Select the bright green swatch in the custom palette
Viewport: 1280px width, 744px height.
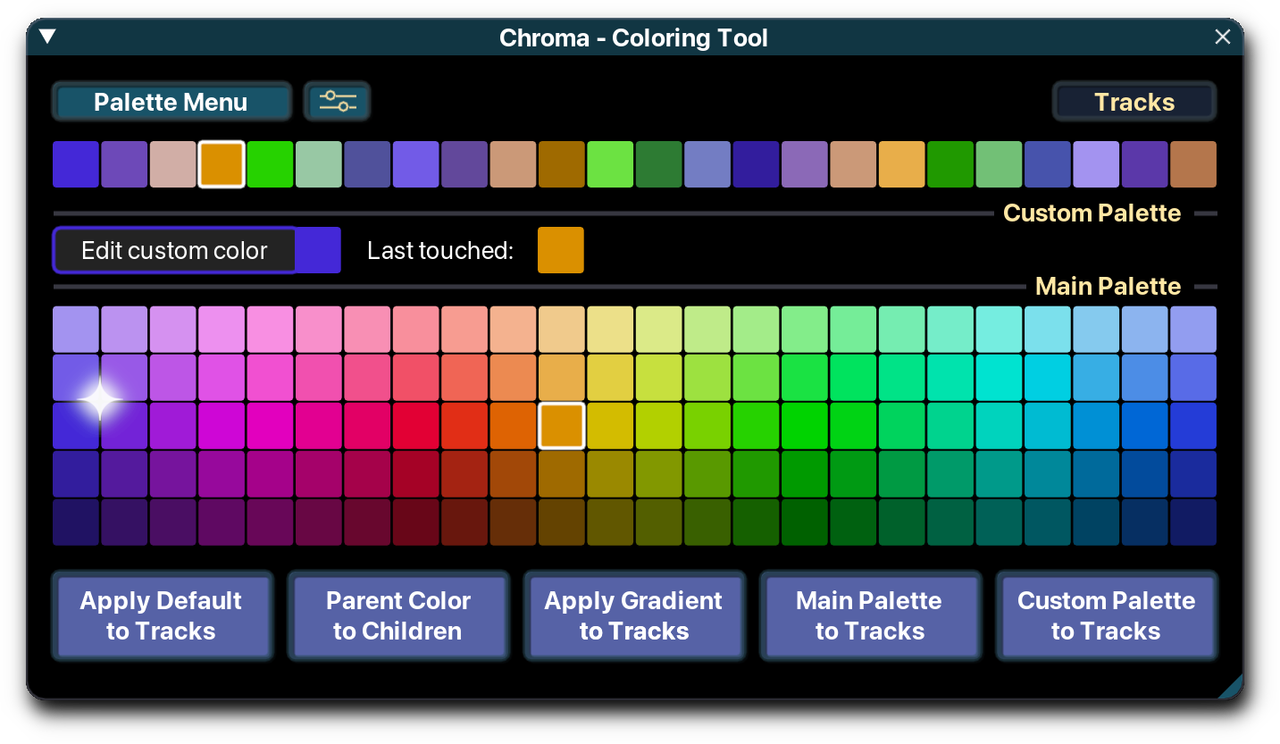coord(269,163)
